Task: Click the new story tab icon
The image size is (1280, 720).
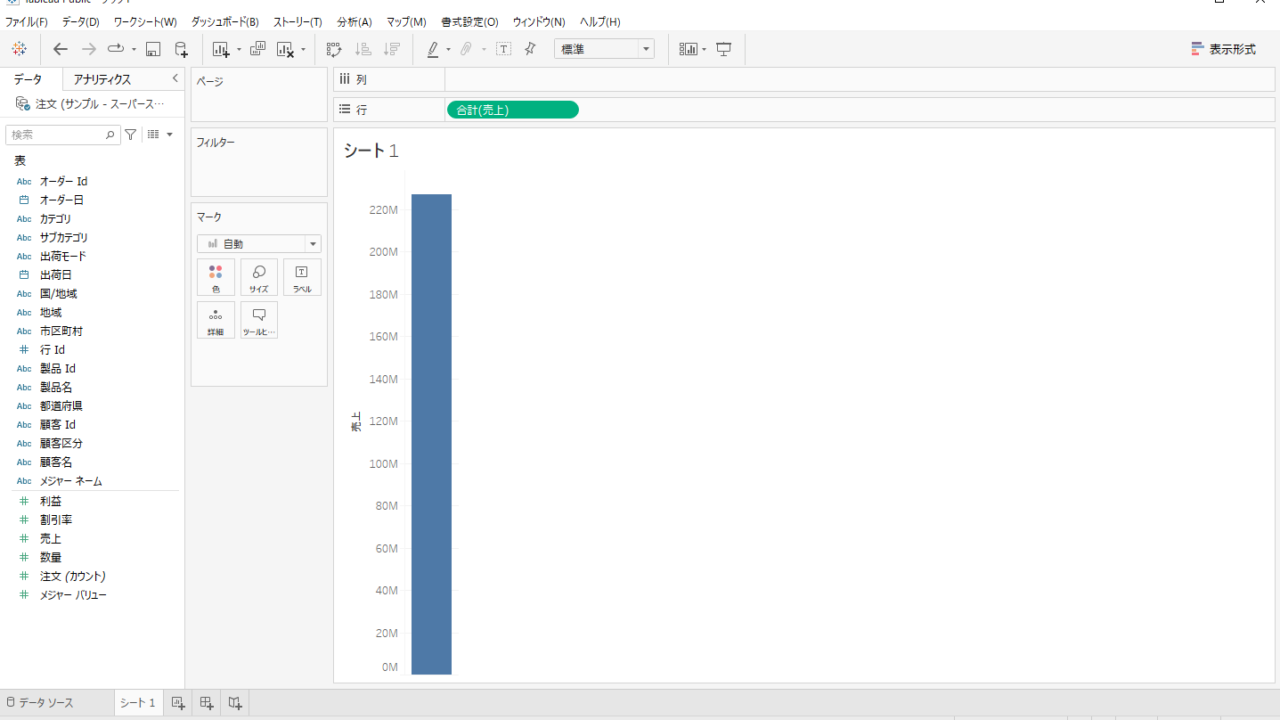Action: coord(235,703)
